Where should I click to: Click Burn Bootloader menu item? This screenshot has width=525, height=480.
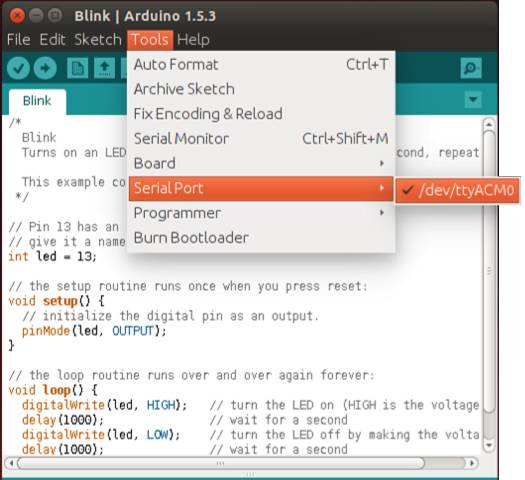click(261, 238)
